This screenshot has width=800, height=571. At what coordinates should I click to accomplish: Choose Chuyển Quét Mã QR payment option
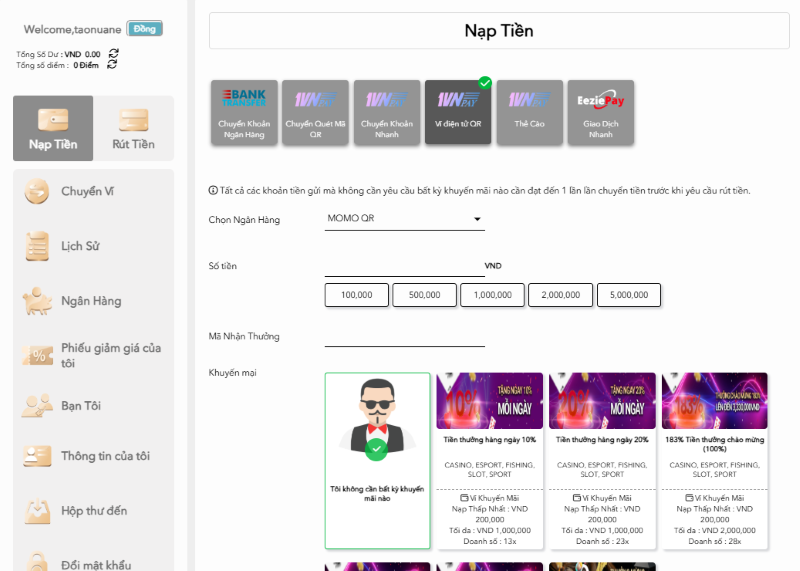(315, 113)
